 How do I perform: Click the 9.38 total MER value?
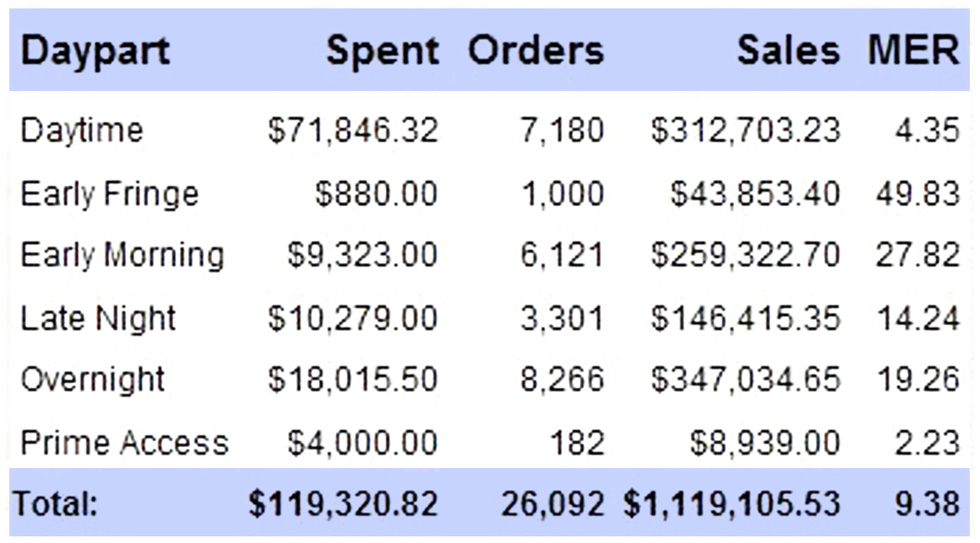tap(928, 504)
